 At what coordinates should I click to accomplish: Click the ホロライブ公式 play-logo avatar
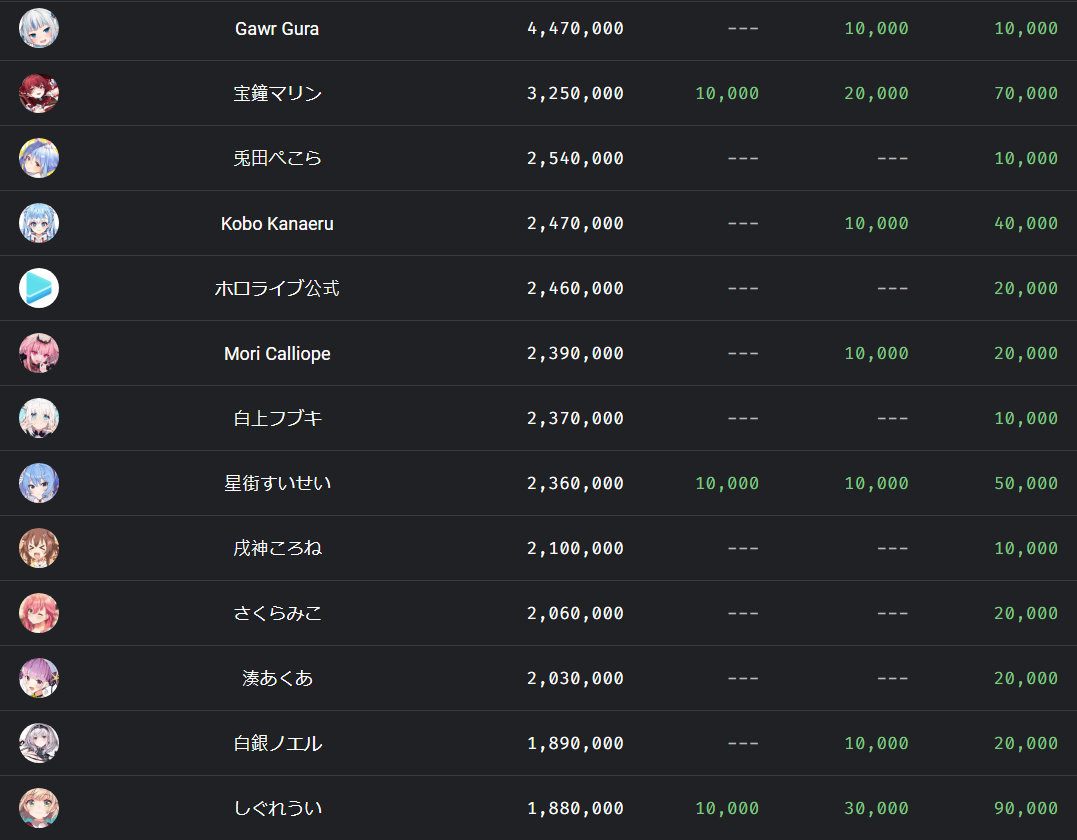(39, 288)
